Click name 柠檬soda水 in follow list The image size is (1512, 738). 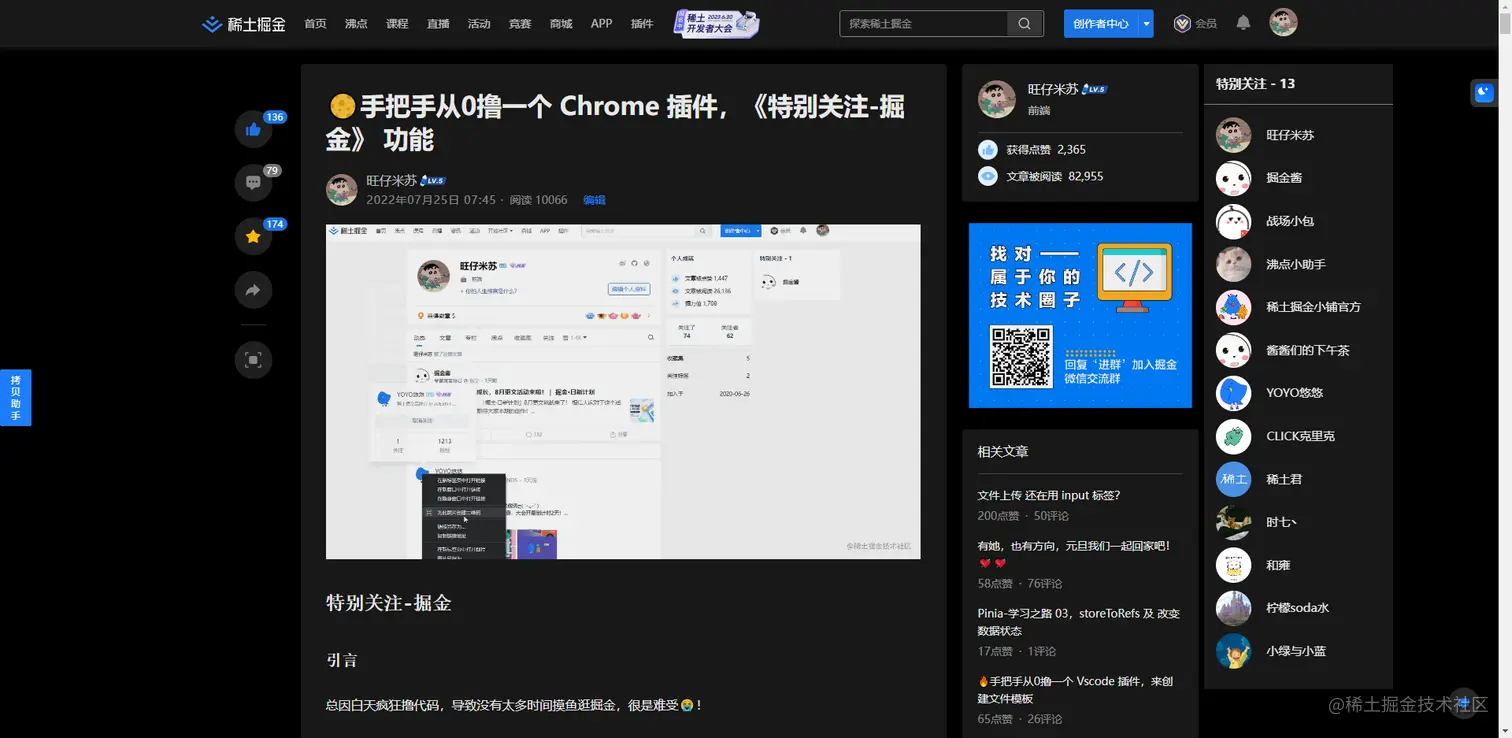click(1297, 608)
